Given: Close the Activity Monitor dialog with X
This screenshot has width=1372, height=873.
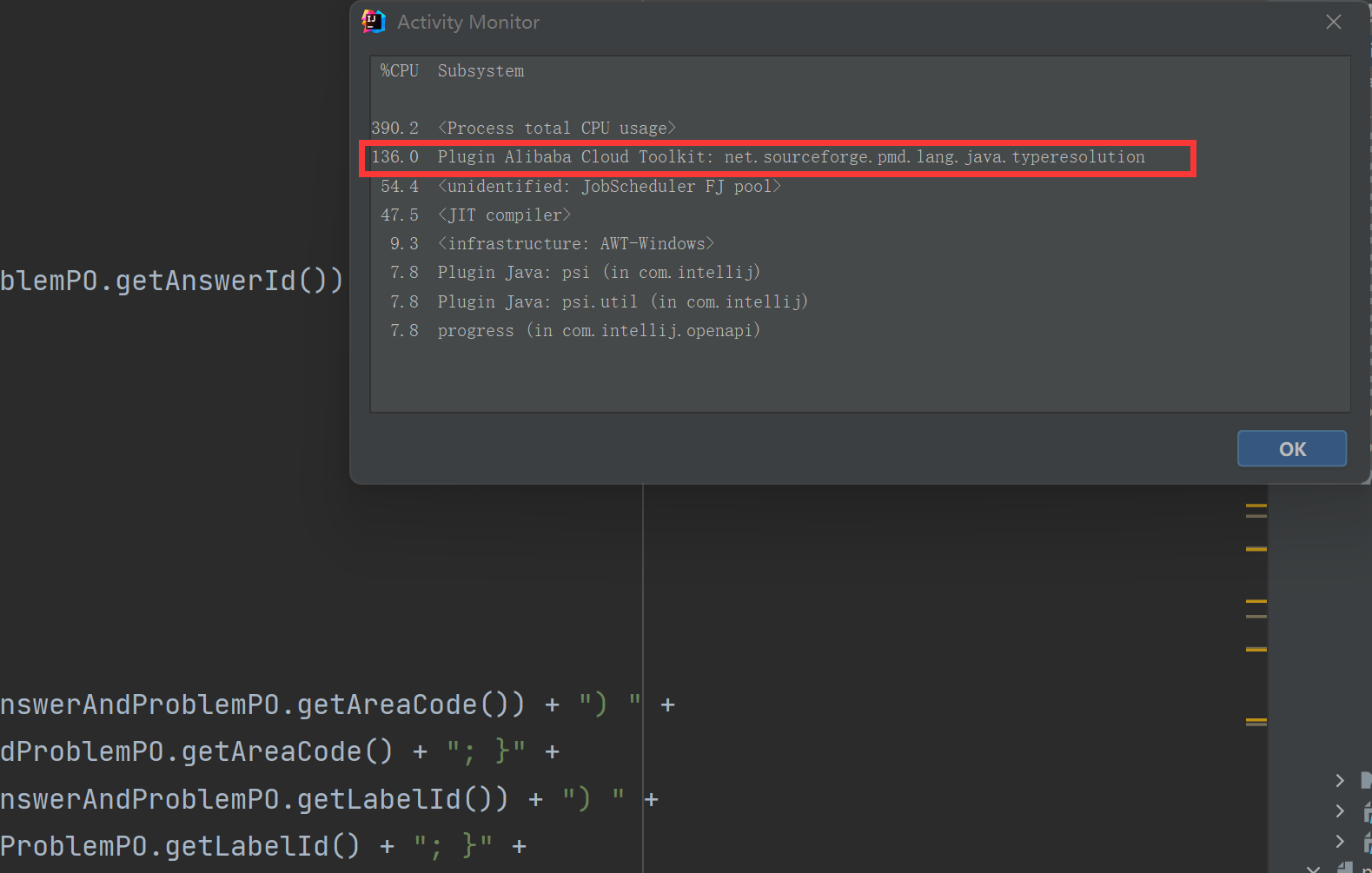Looking at the screenshot, I should (1334, 22).
